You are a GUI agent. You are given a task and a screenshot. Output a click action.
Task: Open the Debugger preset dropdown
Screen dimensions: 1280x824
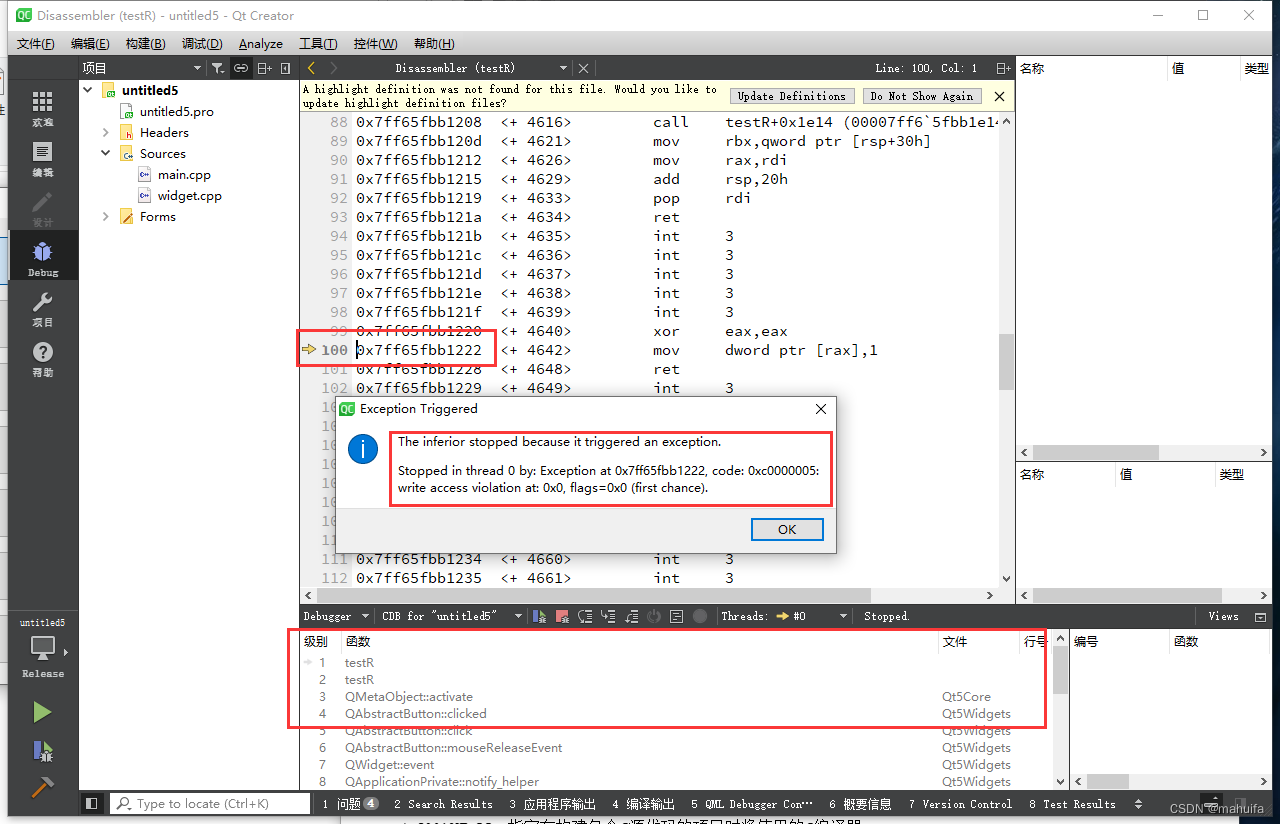[337, 616]
